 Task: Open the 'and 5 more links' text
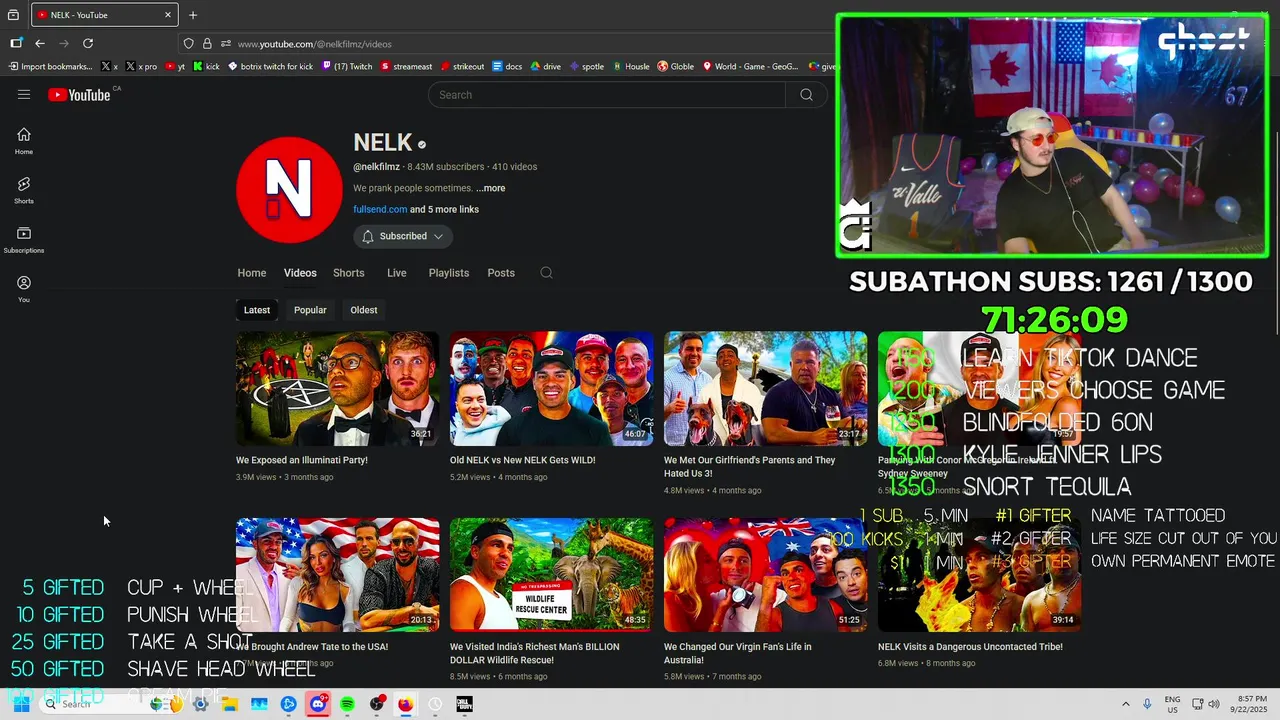[444, 209]
